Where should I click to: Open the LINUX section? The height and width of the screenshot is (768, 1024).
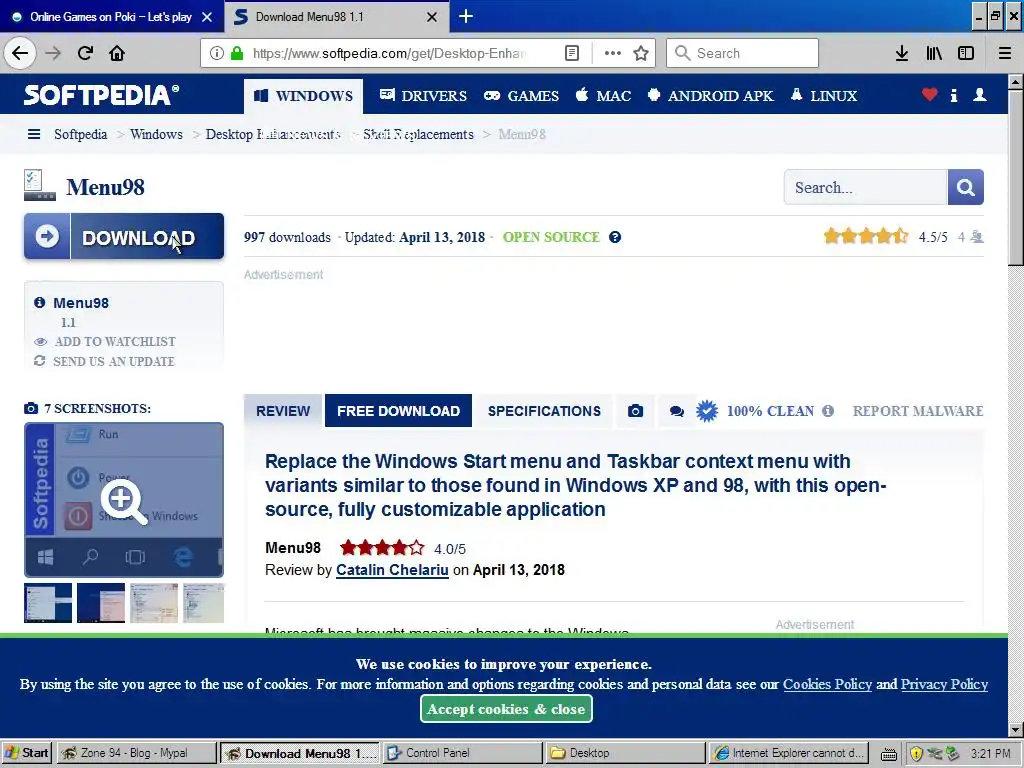click(824, 96)
